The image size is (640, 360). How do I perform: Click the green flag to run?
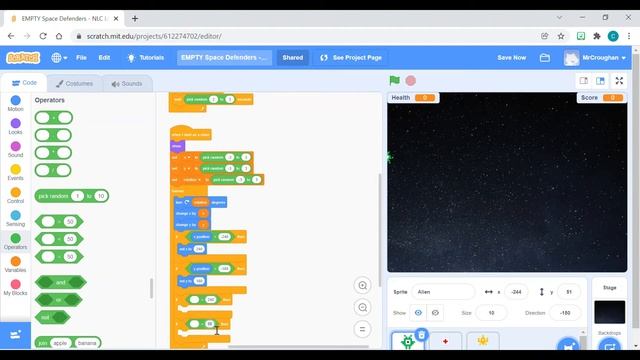[394, 80]
